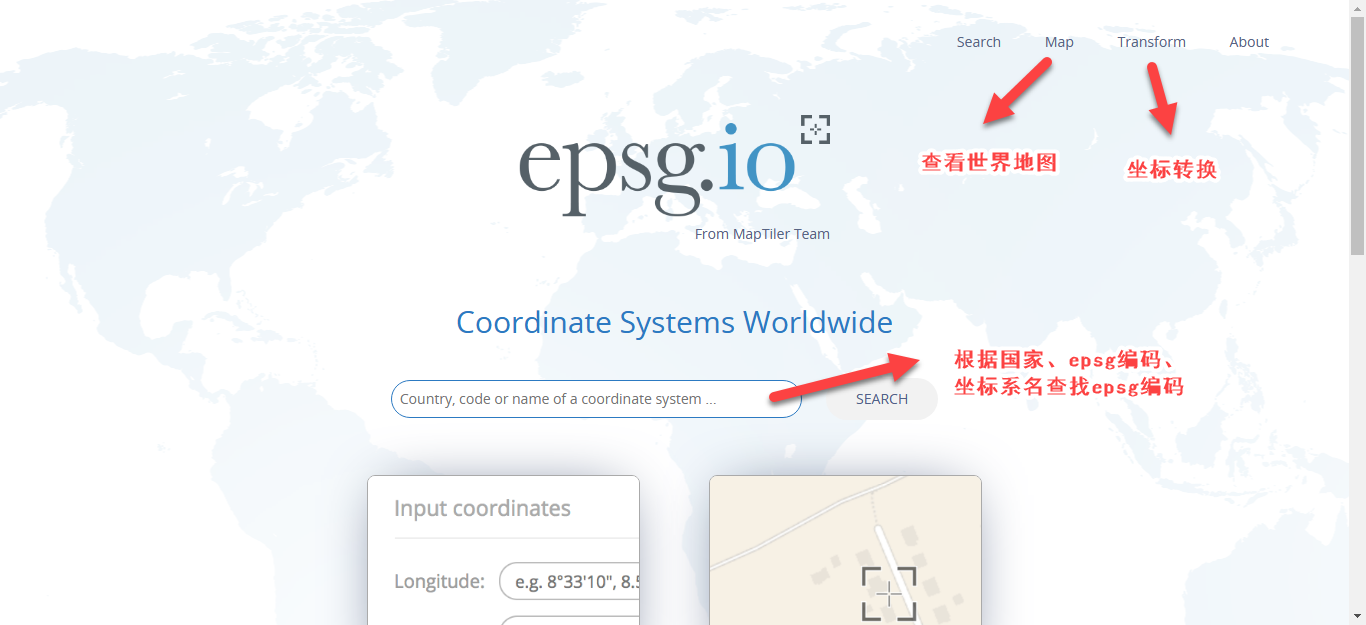1366x625 pixels.
Task: Click the epsg.io logo text
Action: 657,168
